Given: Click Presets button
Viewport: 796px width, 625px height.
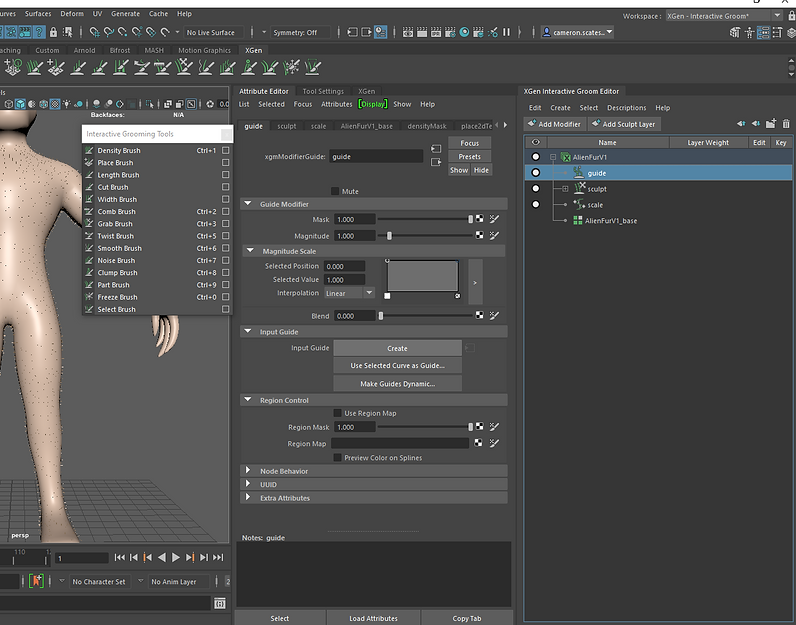Looking at the screenshot, I should [470, 156].
